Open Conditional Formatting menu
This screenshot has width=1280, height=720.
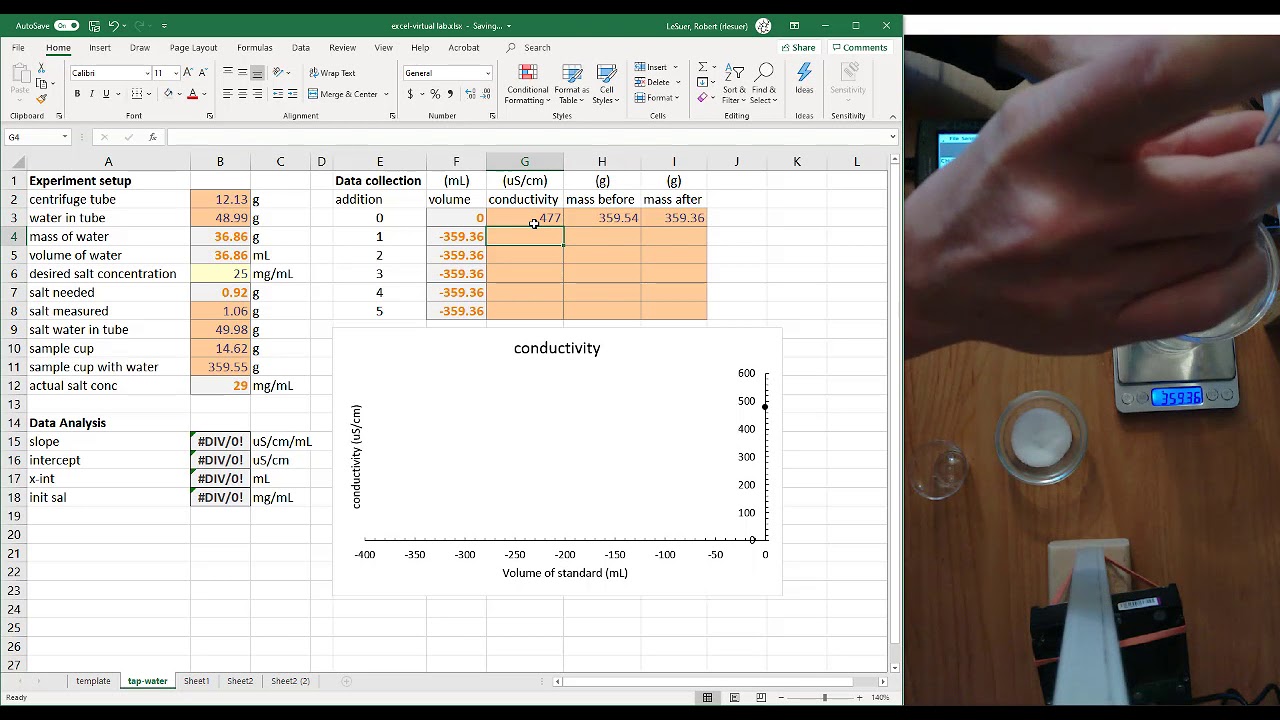point(527,84)
